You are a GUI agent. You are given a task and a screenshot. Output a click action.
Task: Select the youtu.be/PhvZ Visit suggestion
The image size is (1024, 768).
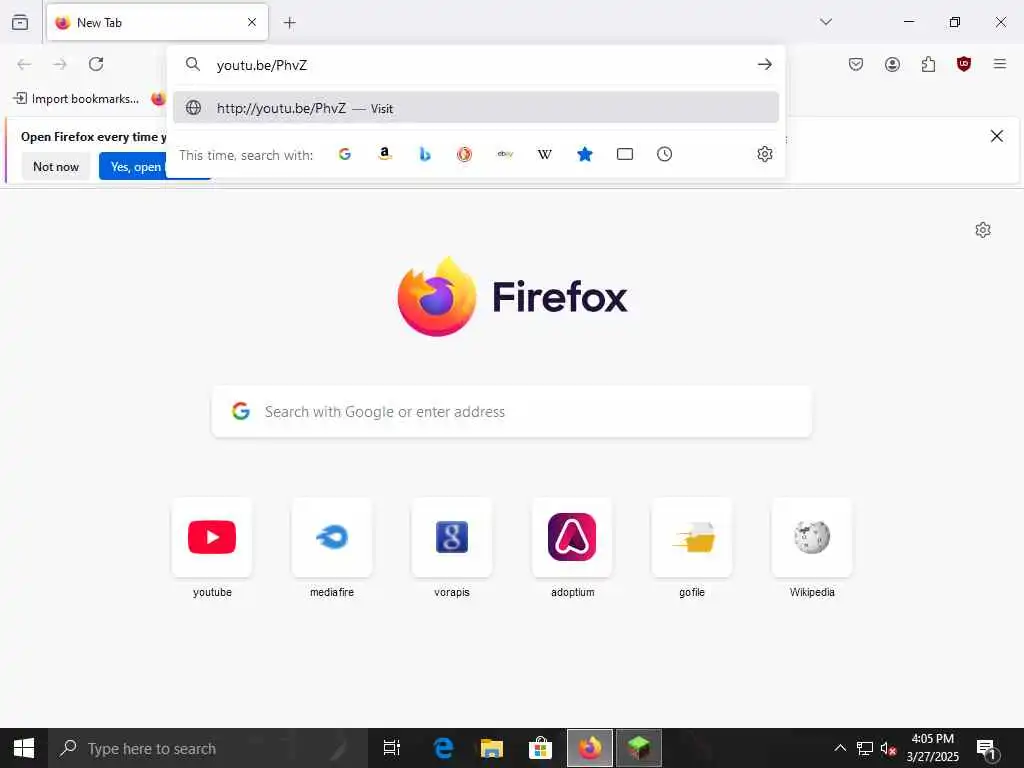[476, 108]
